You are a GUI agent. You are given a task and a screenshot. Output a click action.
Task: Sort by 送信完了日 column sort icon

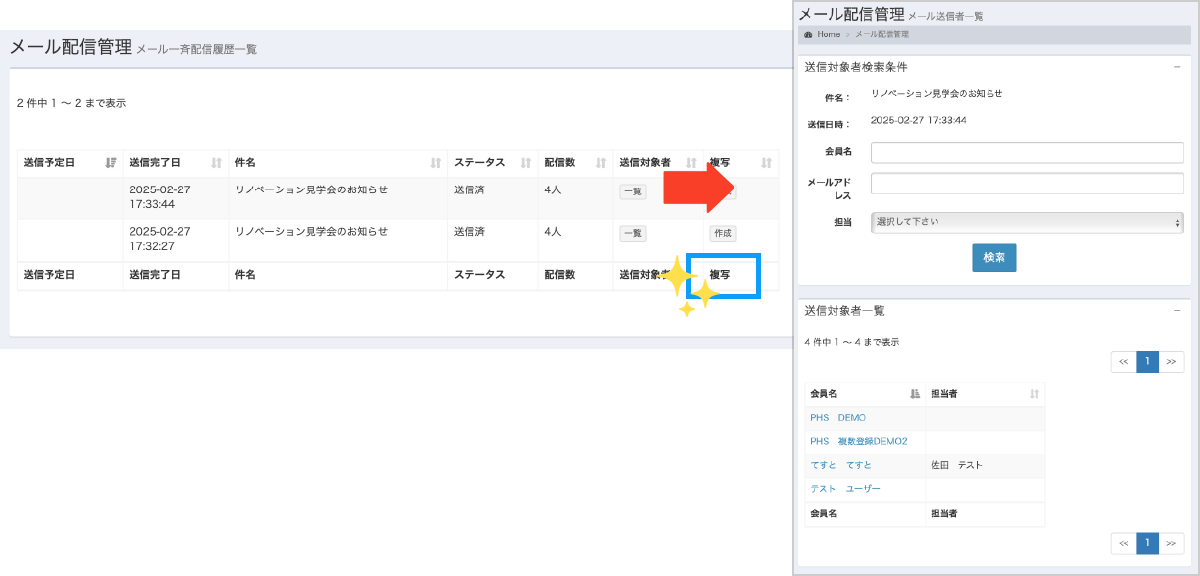[x=217, y=163]
